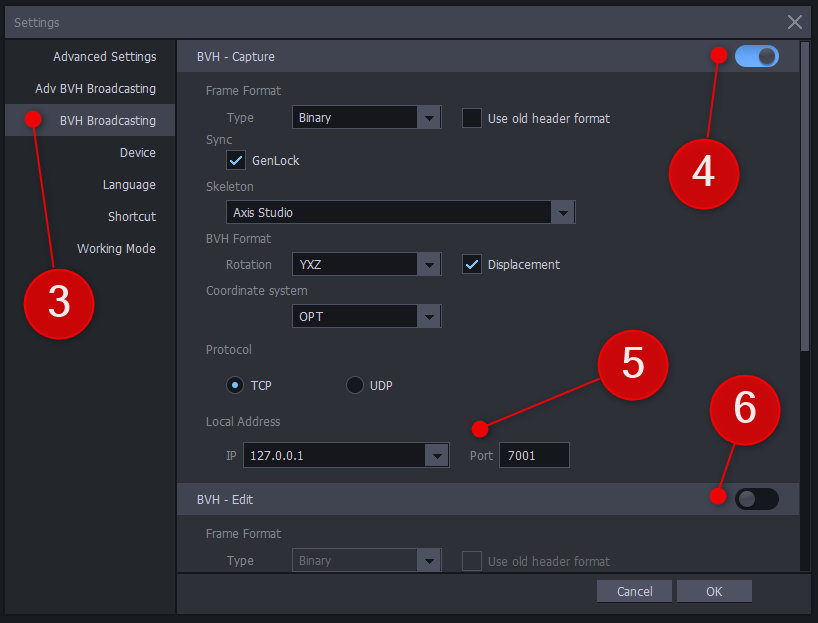Image resolution: width=818 pixels, height=623 pixels.
Task: Open the BVH - Edit Type dropdown
Action: point(367,560)
